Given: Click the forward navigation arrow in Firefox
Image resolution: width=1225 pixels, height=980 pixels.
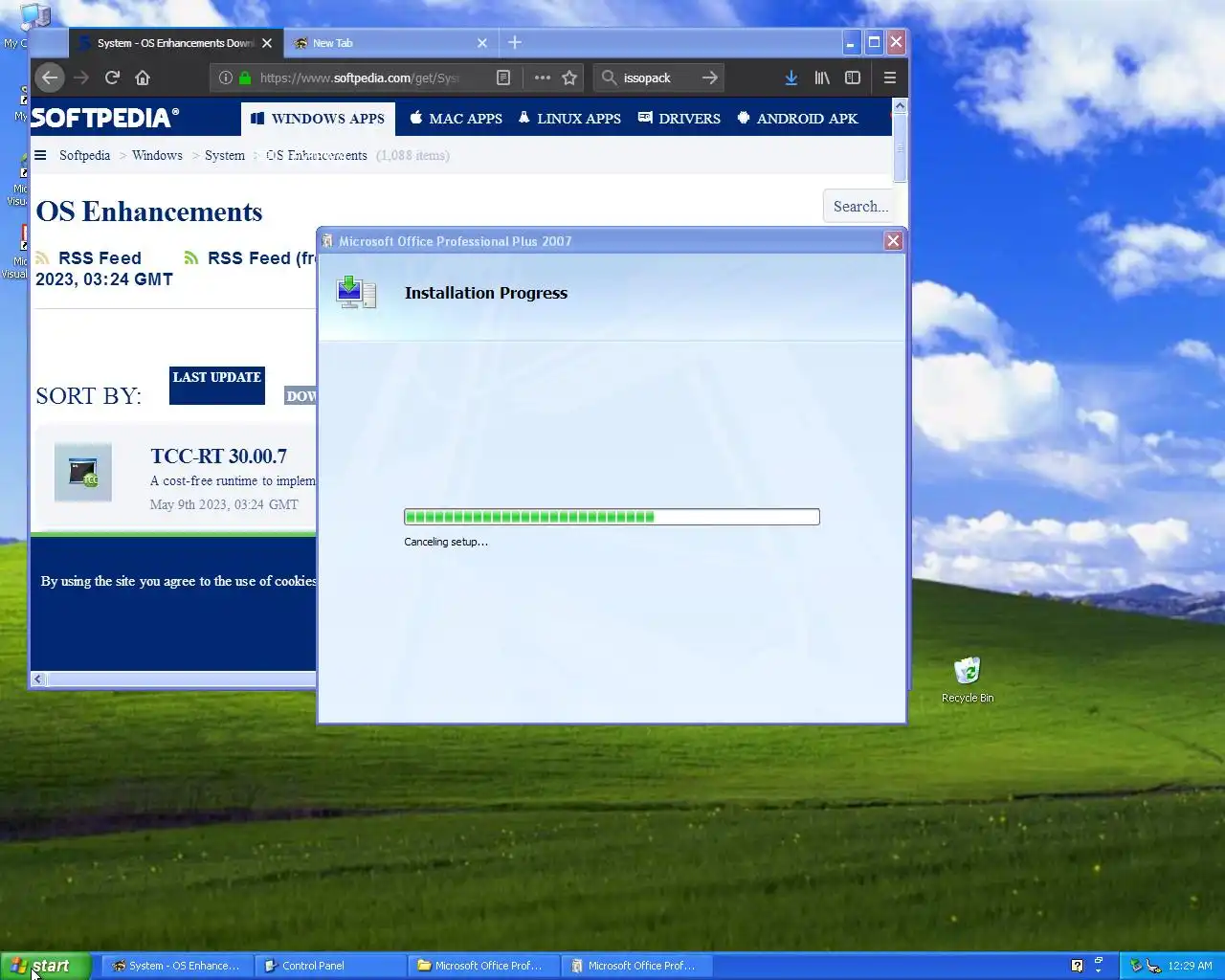Looking at the screenshot, I should [81, 78].
